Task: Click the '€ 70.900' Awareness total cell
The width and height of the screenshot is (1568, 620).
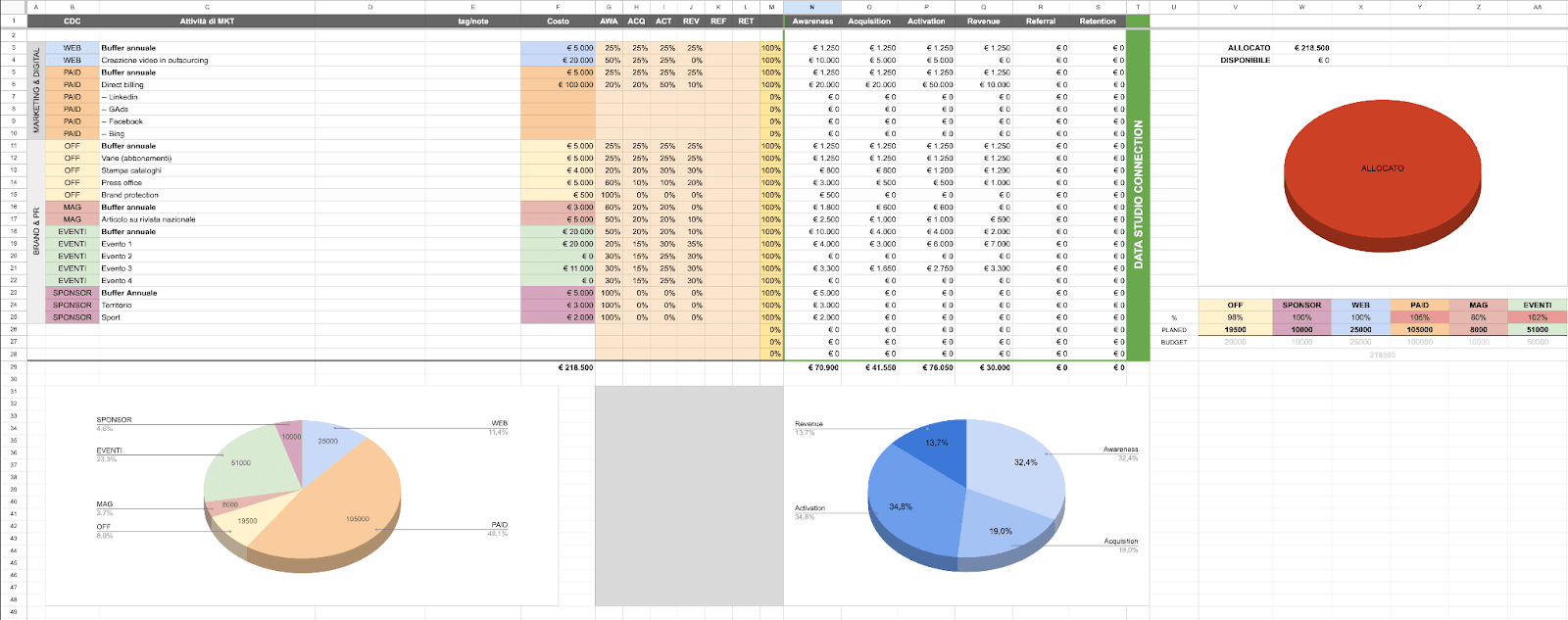Action: (812, 367)
